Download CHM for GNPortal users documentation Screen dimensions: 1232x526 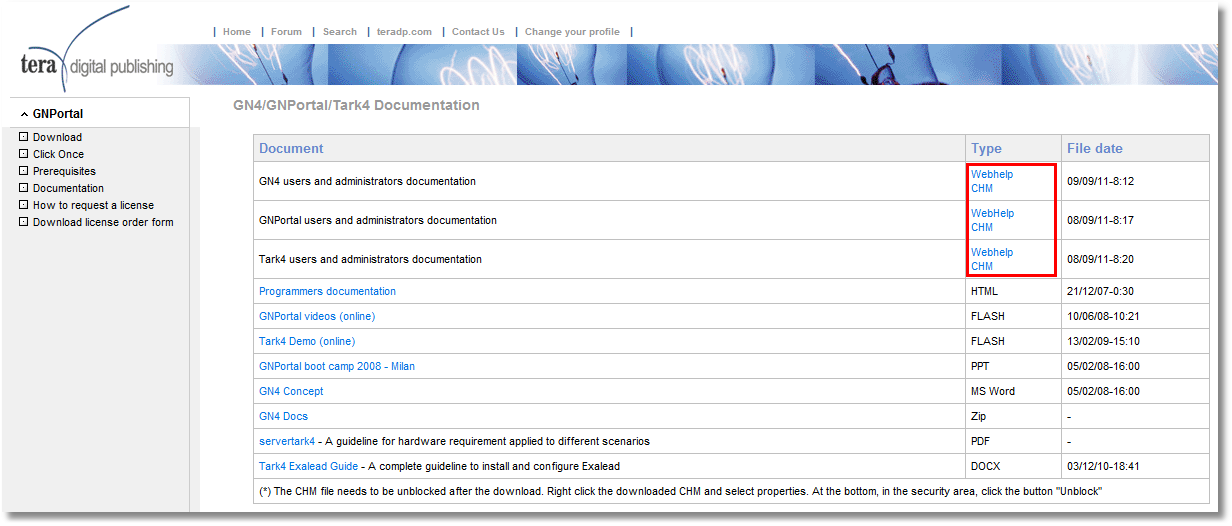tap(982, 227)
